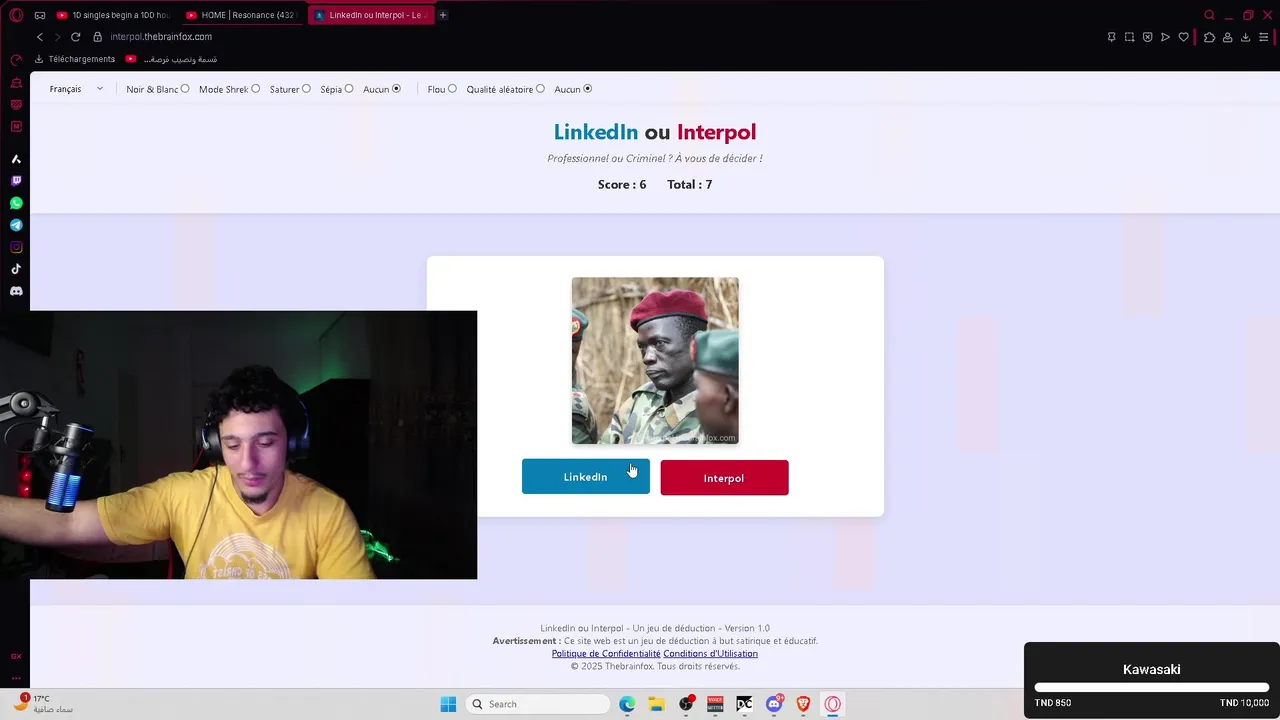Enable the Flou blur option
This screenshot has height=720, width=1280.
[x=453, y=89]
